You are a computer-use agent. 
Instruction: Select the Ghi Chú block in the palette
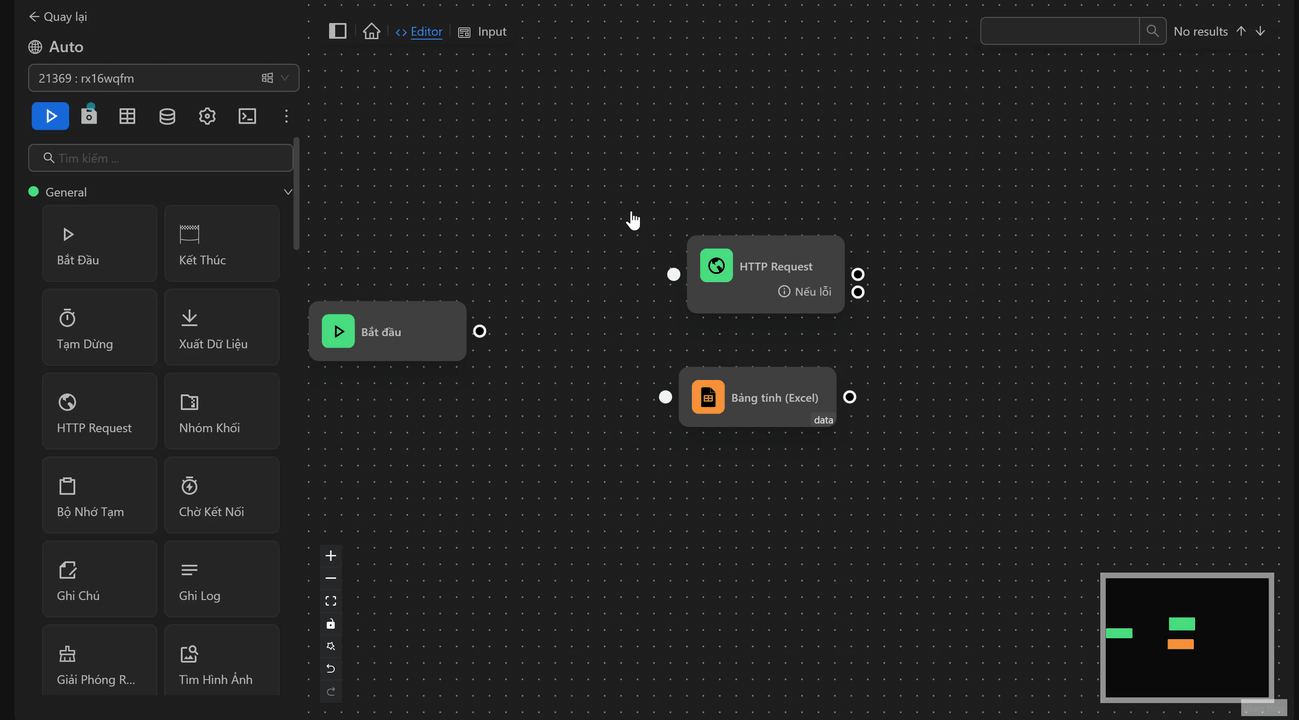coord(99,578)
